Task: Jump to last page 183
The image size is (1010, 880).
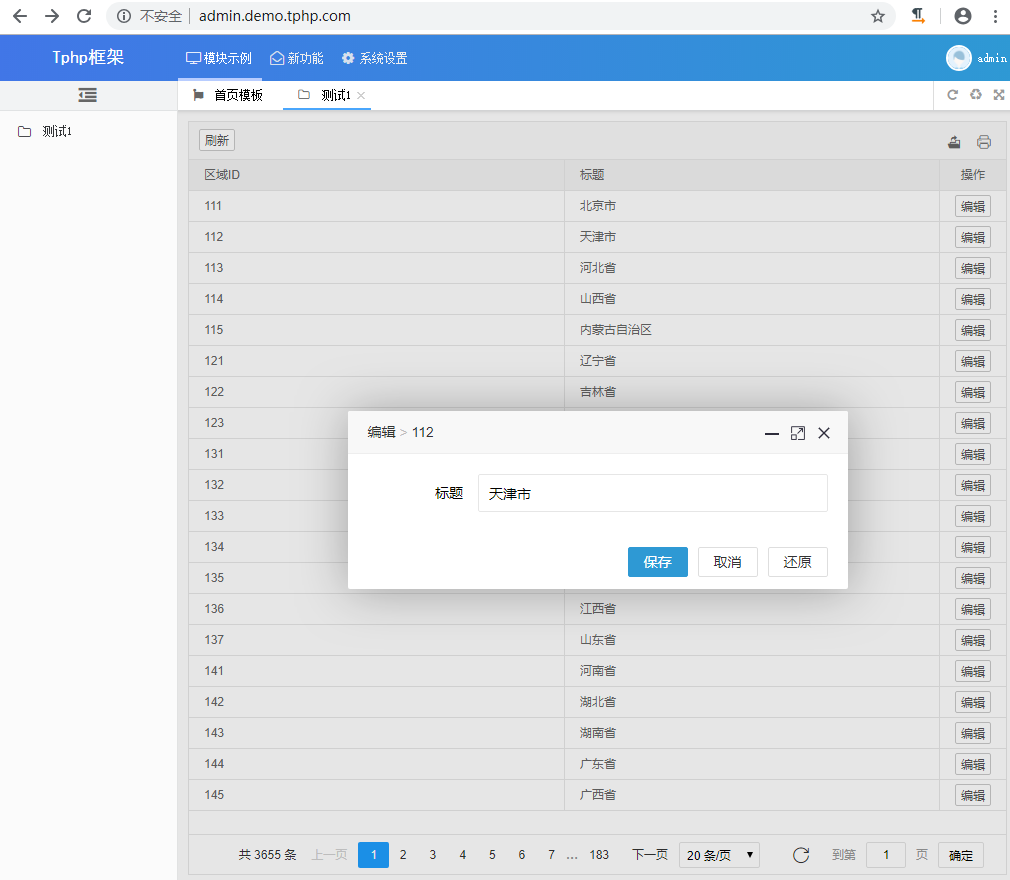Action: click(599, 855)
